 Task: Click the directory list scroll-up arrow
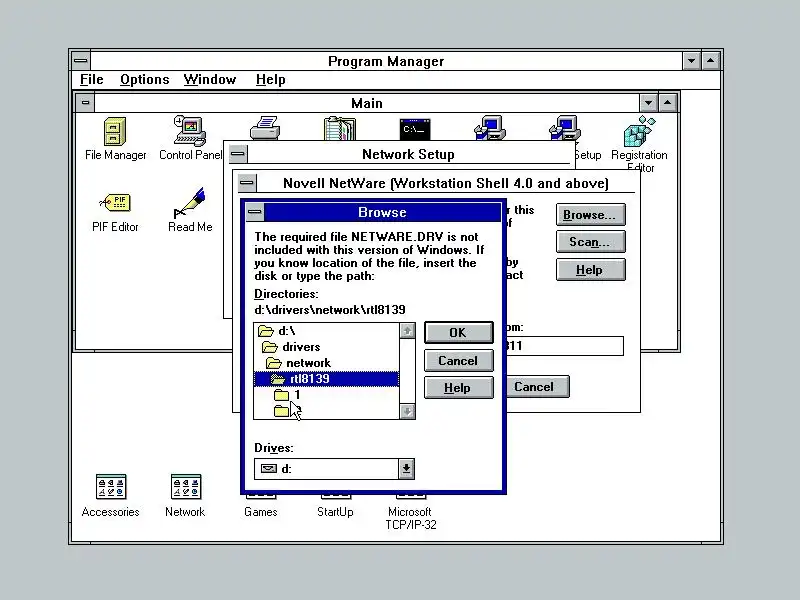407,331
